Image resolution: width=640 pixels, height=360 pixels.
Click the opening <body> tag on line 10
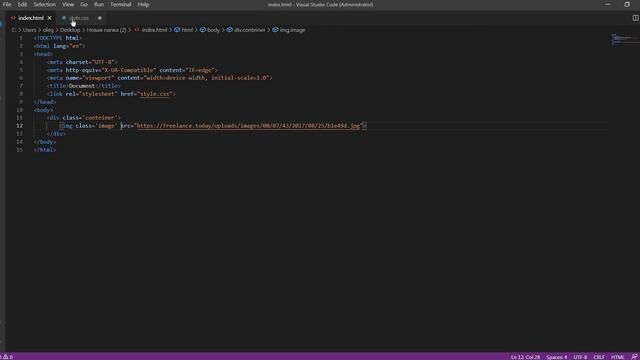(43, 110)
